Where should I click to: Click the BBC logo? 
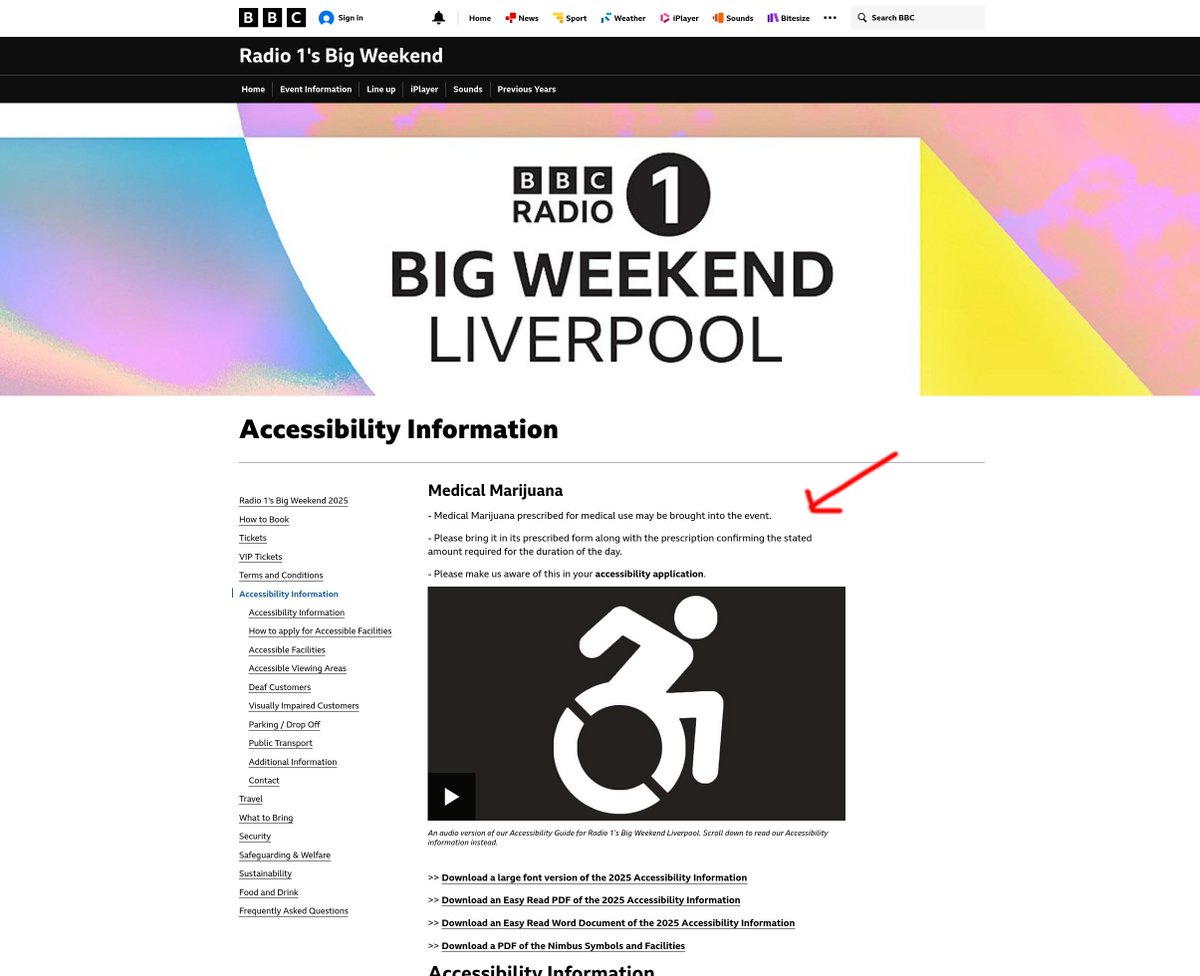point(268,17)
